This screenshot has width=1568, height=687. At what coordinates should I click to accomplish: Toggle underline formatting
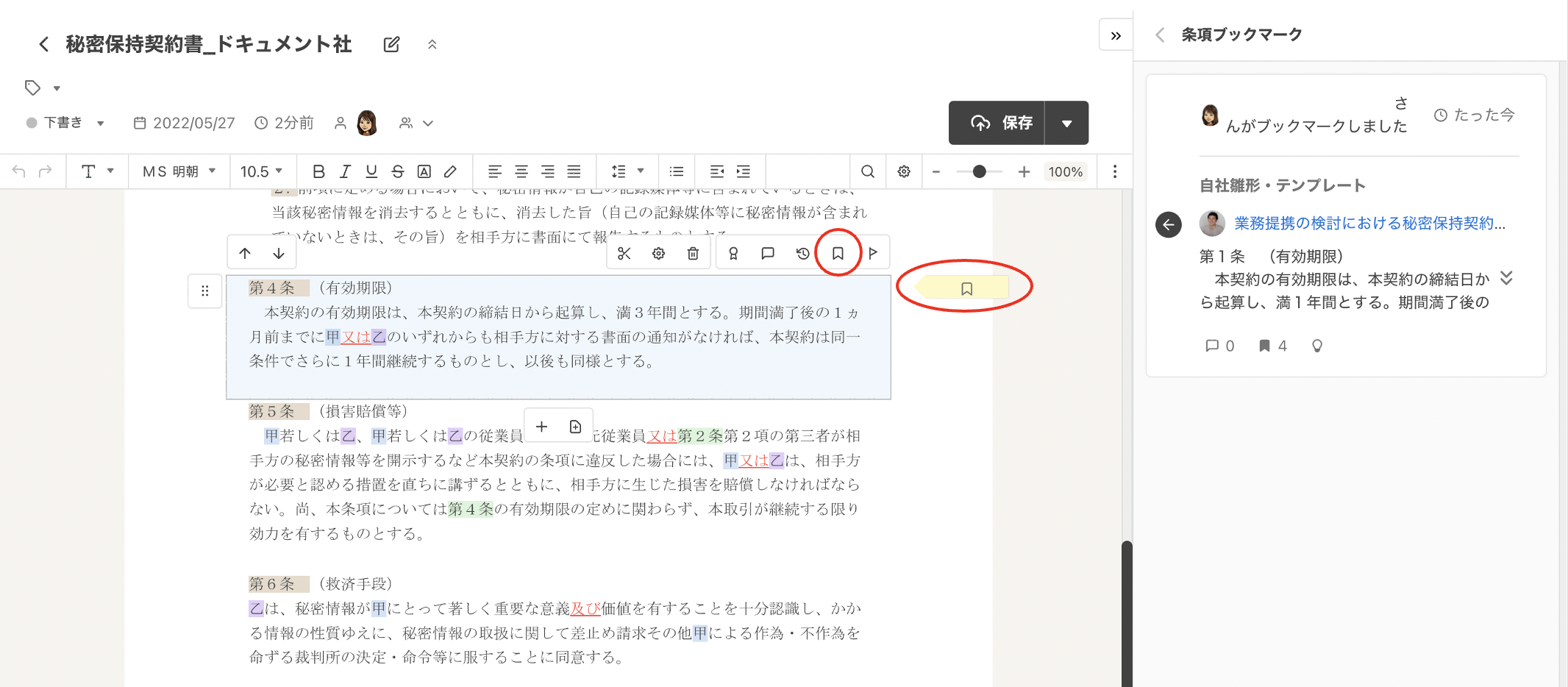point(371,171)
